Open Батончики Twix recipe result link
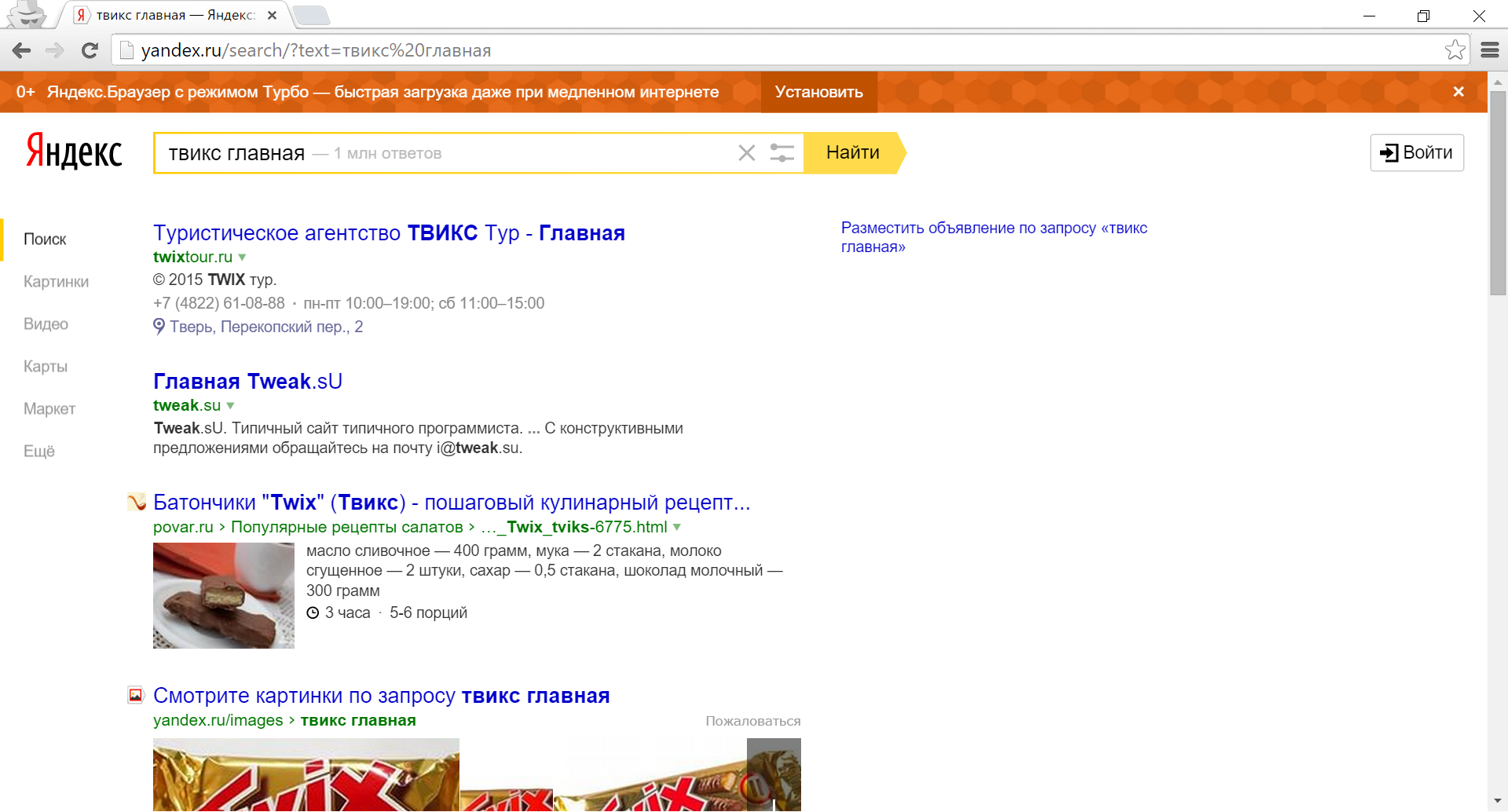The height and width of the screenshot is (812, 1508). [452, 503]
